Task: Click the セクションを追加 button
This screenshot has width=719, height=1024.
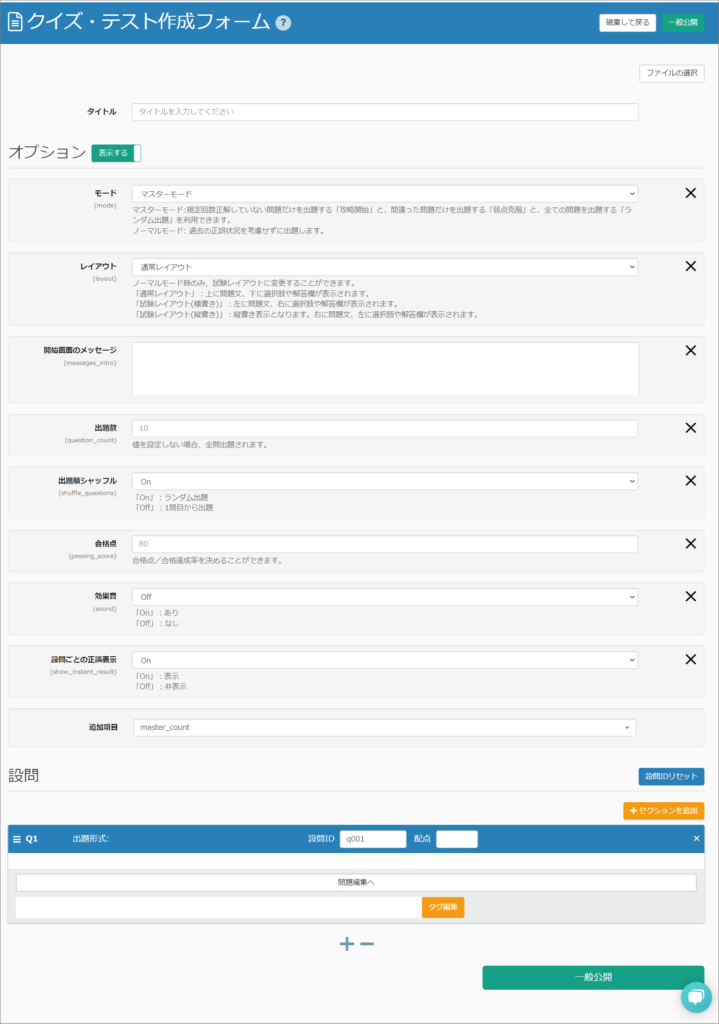Action: pos(663,811)
